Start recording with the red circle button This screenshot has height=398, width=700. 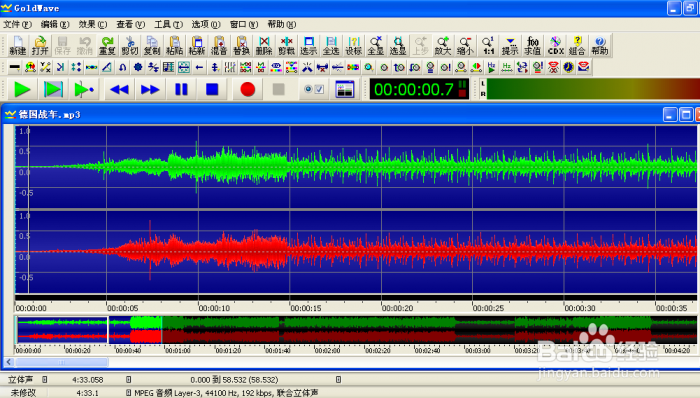click(x=247, y=90)
